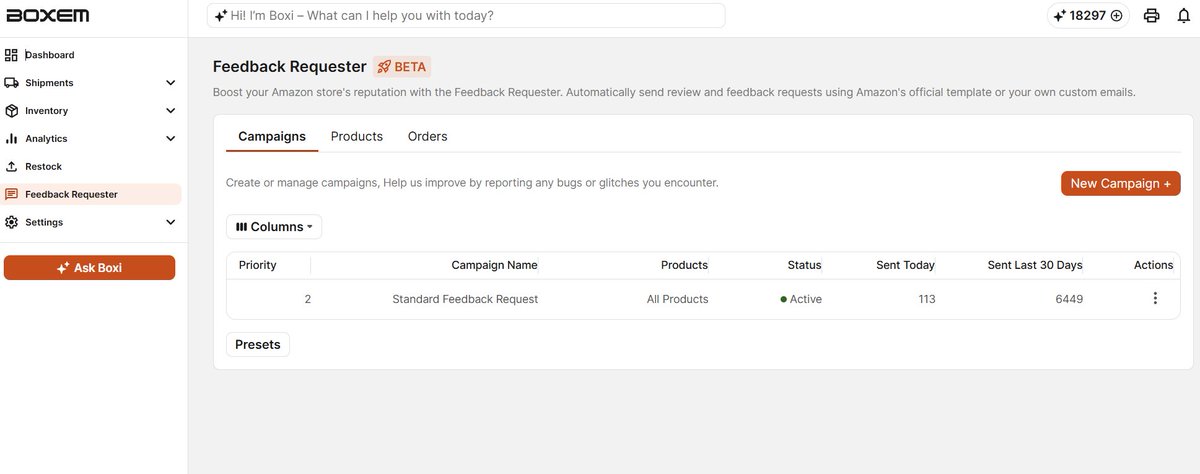Screen dimensions: 1200x474
Task: Open notifications with the bell icon
Action: pyautogui.click(x=1184, y=16)
